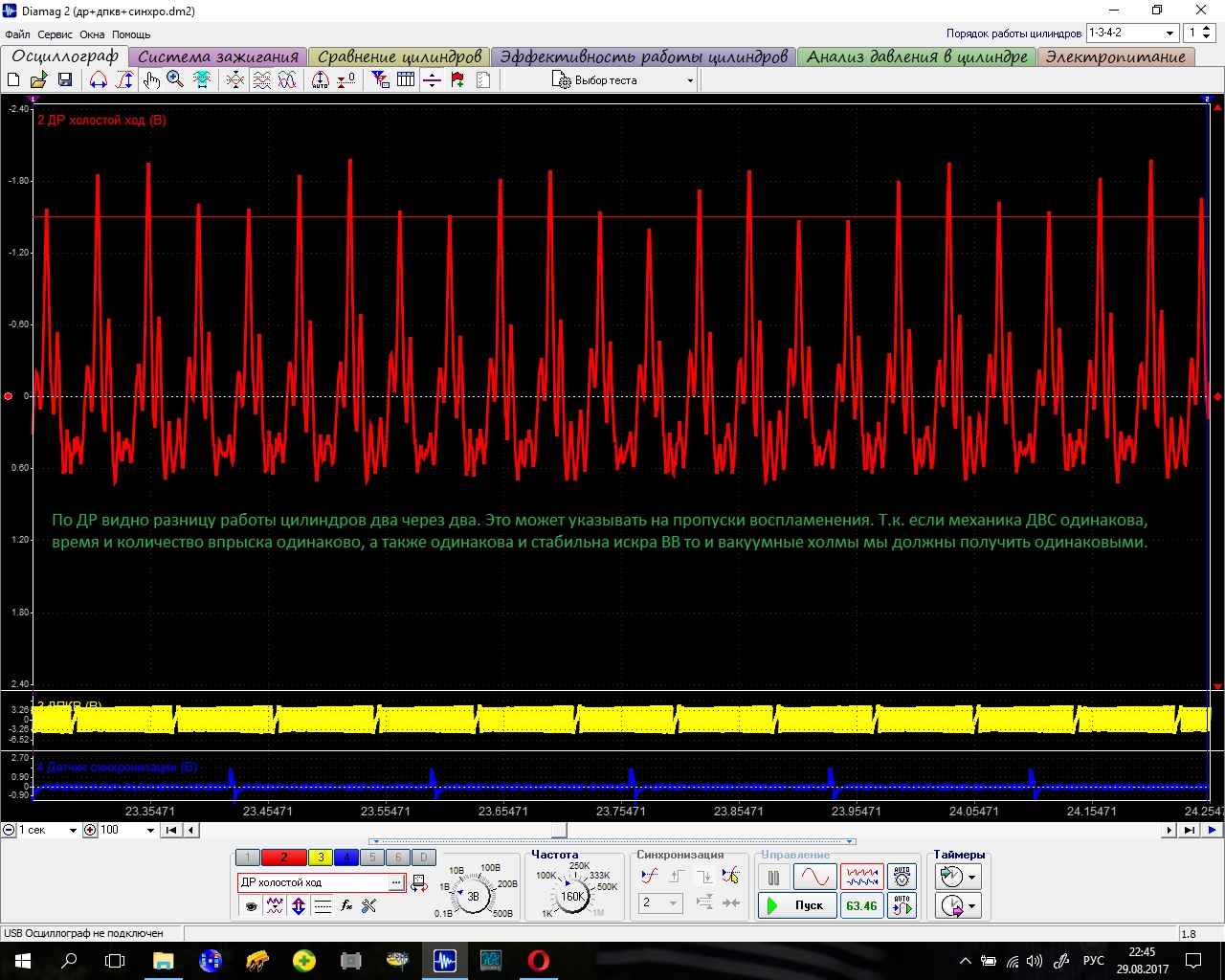This screenshot has width=1225, height=980.
Task: Activate the magnifier zoom tool
Action: [x=175, y=80]
